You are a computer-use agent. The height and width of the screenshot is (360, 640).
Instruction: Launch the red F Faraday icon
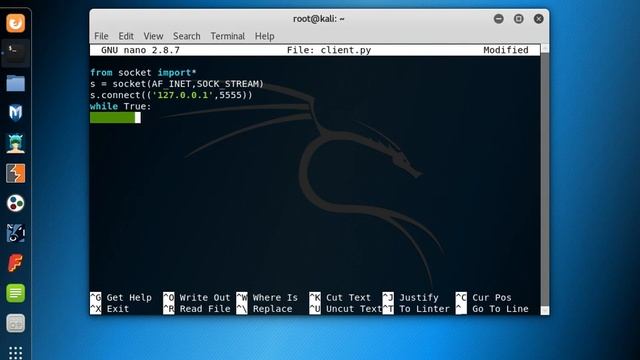(x=16, y=263)
